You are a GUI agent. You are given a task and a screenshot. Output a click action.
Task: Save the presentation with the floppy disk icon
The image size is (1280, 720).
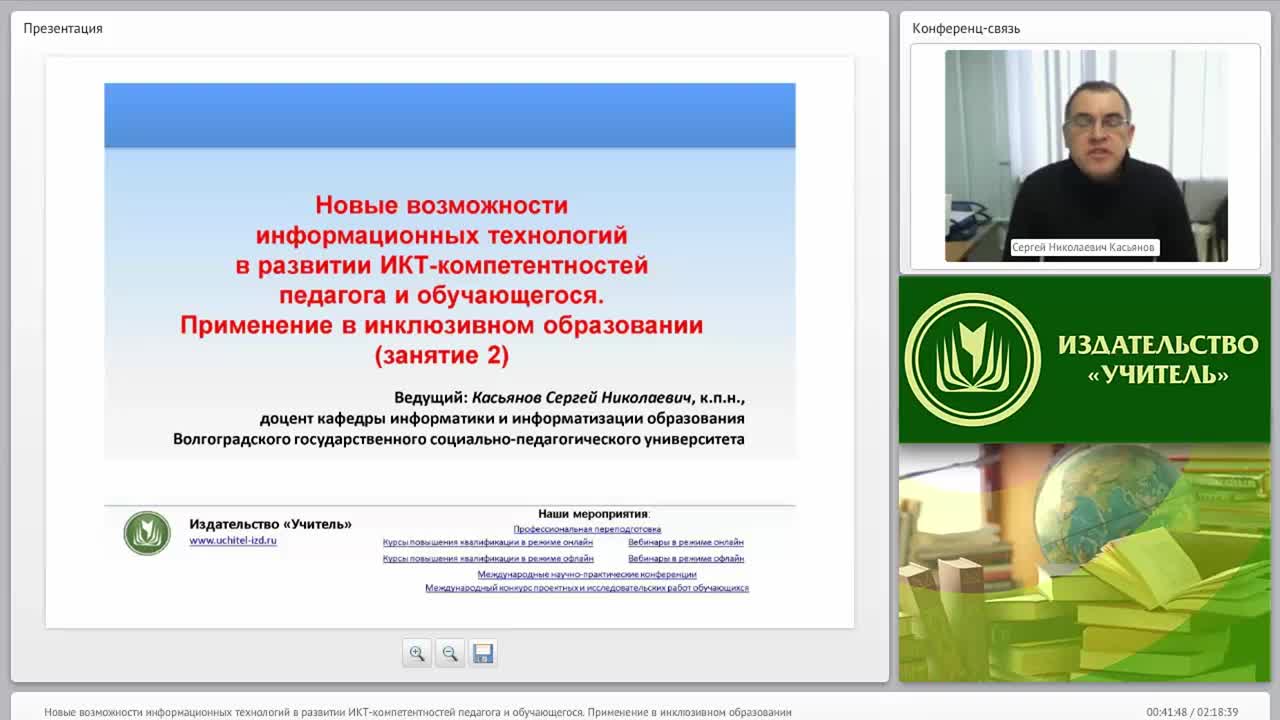pyautogui.click(x=483, y=653)
